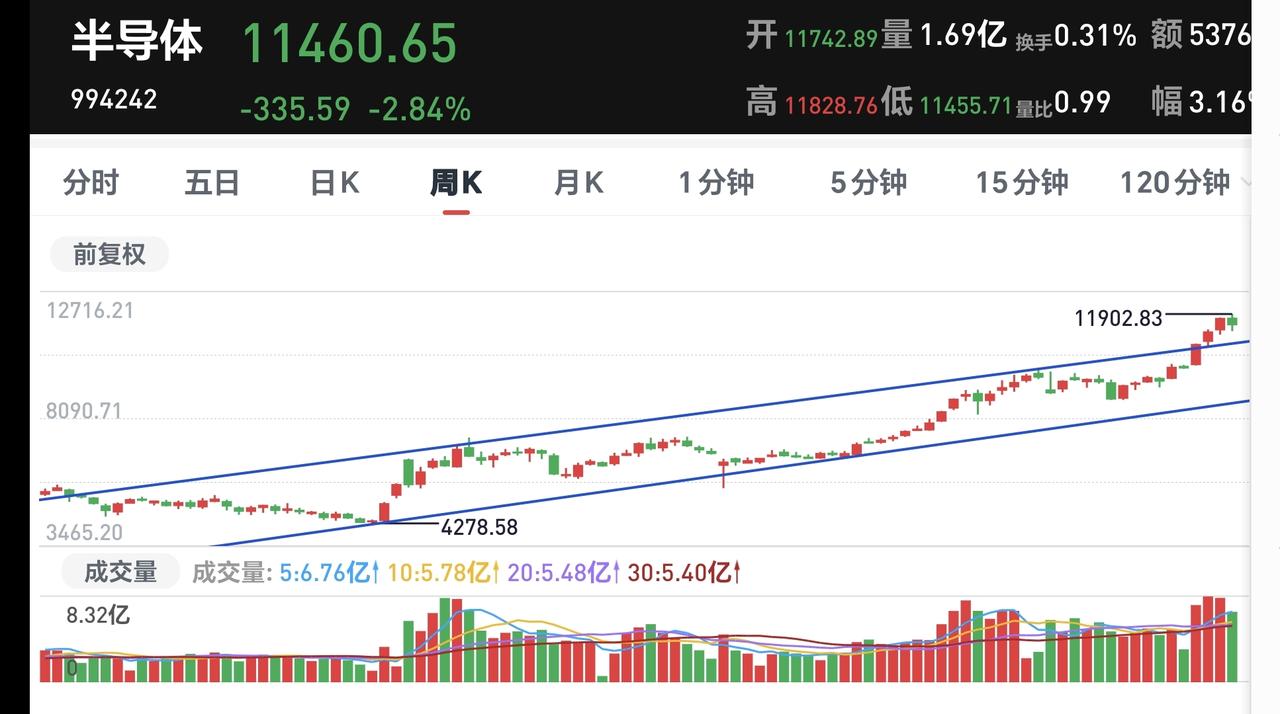The height and width of the screenshot is (714, 1280).
Task: Click the chart low label 4278.58
Action: (480, 527)
